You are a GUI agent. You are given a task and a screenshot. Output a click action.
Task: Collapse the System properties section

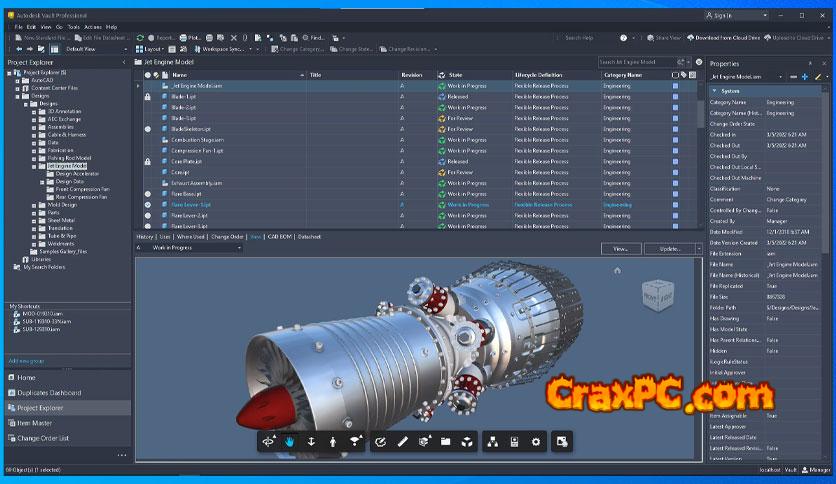point(713,90)
